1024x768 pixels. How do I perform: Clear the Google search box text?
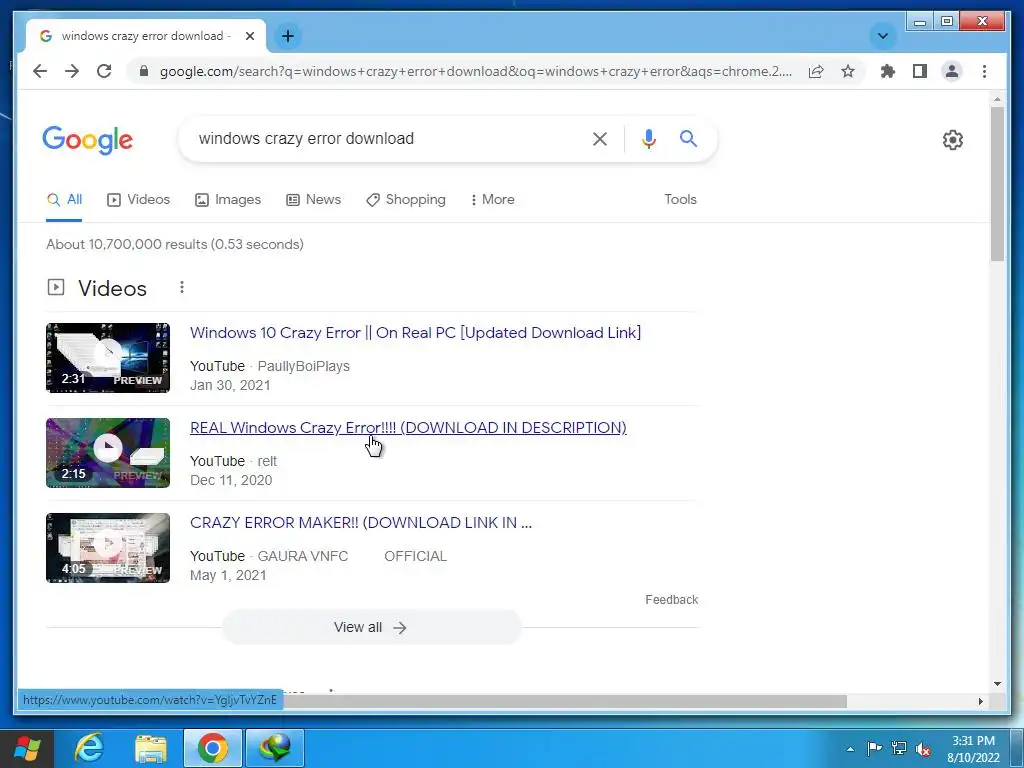(600, 138)
